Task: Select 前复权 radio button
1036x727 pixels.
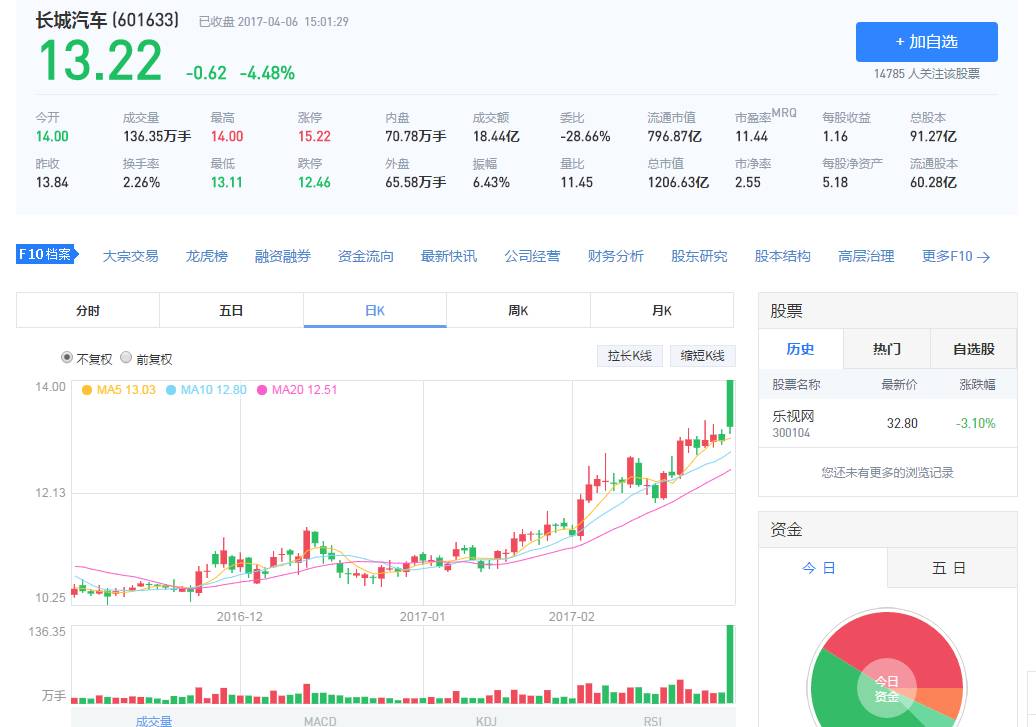Action: [126, 357]
